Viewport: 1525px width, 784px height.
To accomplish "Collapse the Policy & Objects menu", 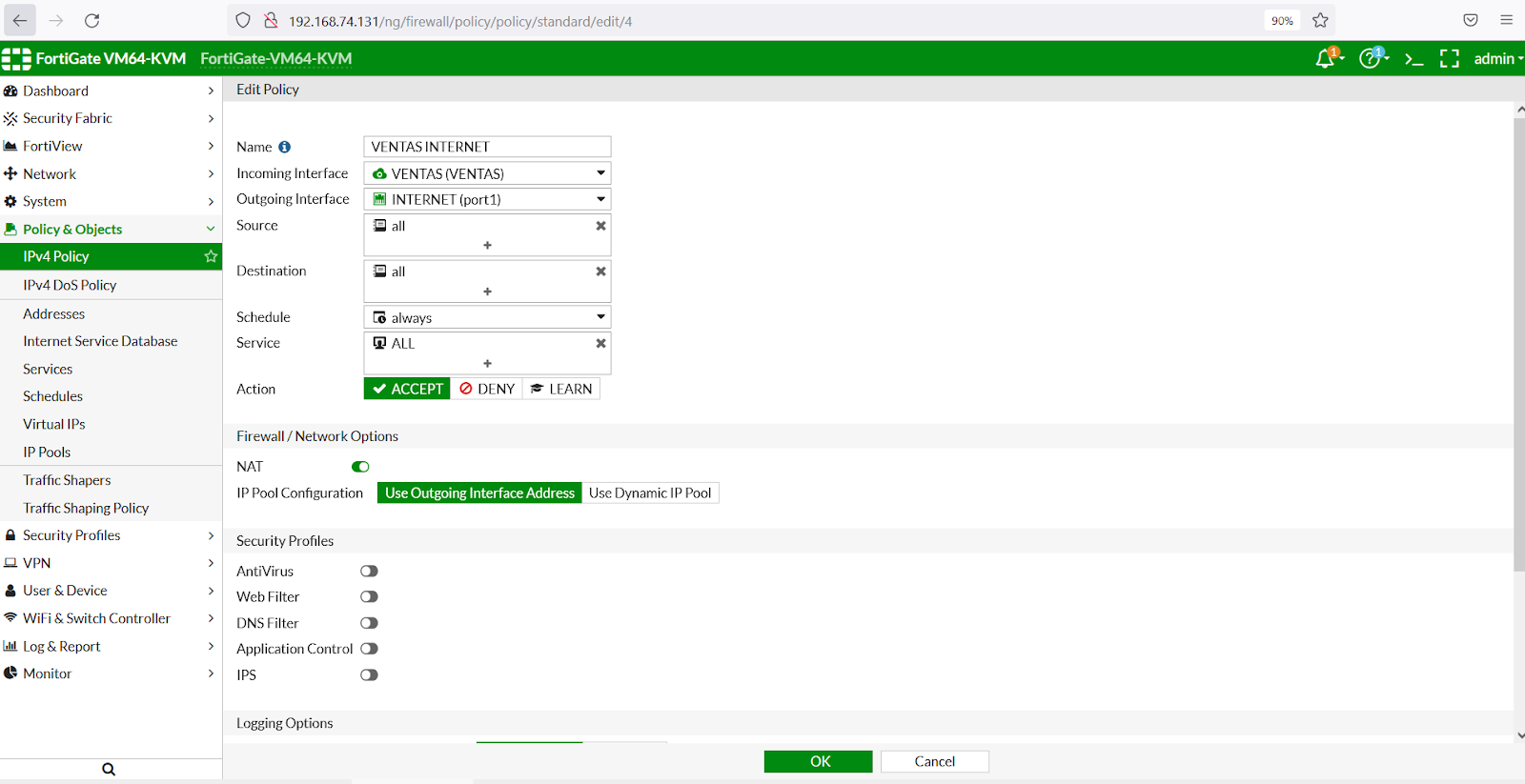I will [111, 229].
